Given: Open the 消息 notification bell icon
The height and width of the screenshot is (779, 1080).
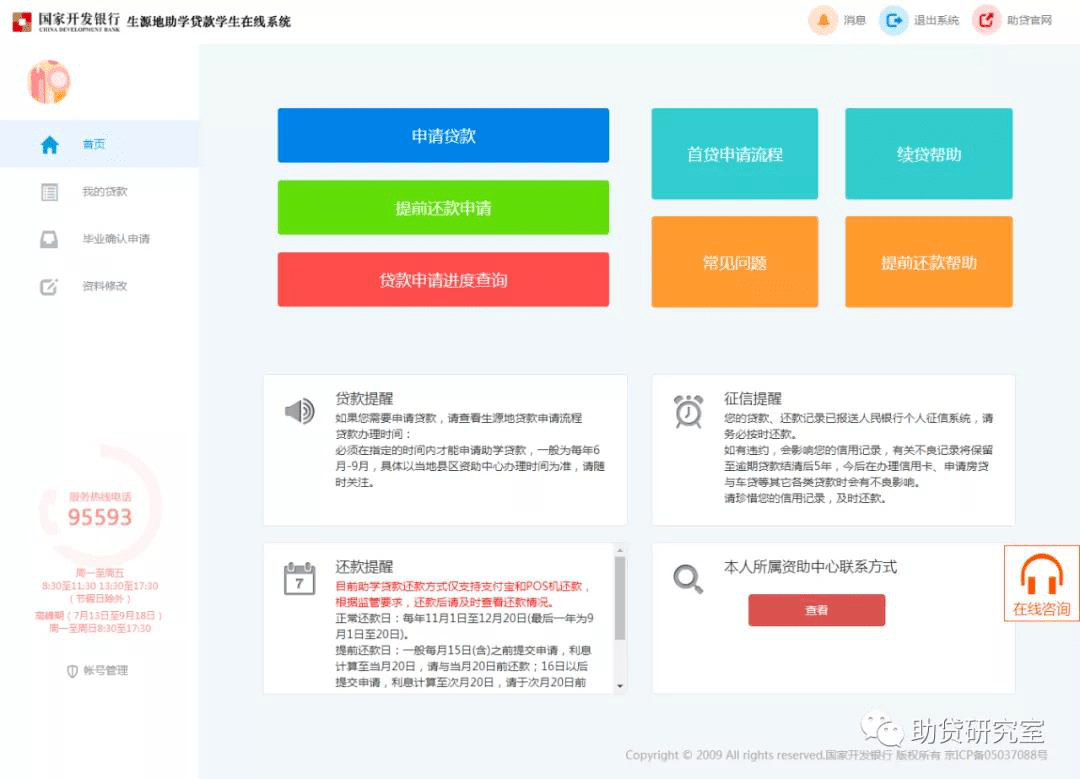Looking at the screenshot, I should pos(821,20).
